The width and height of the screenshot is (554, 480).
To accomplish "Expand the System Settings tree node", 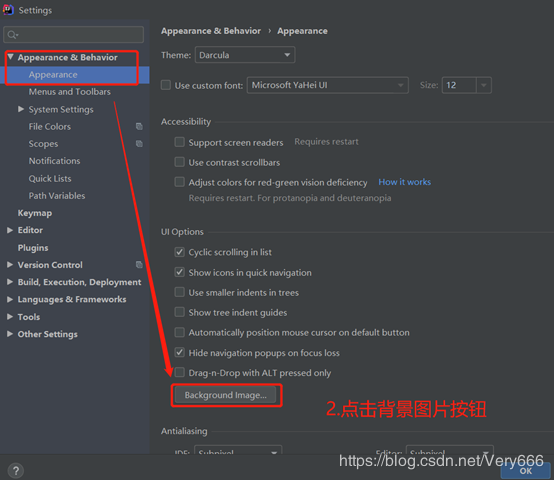I will (21, 109).
